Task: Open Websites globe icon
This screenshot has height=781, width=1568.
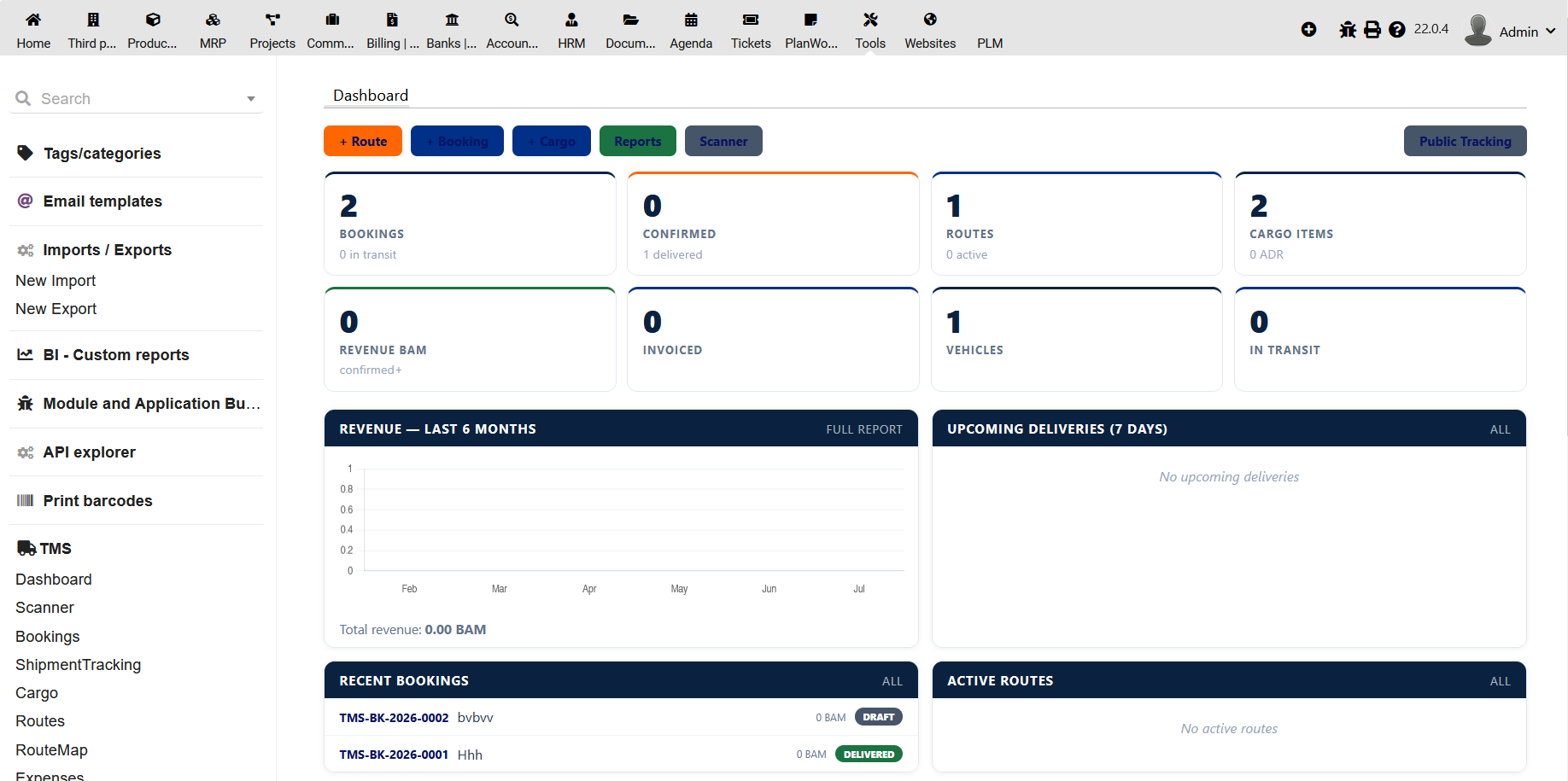Action: (x=930, y=20)
